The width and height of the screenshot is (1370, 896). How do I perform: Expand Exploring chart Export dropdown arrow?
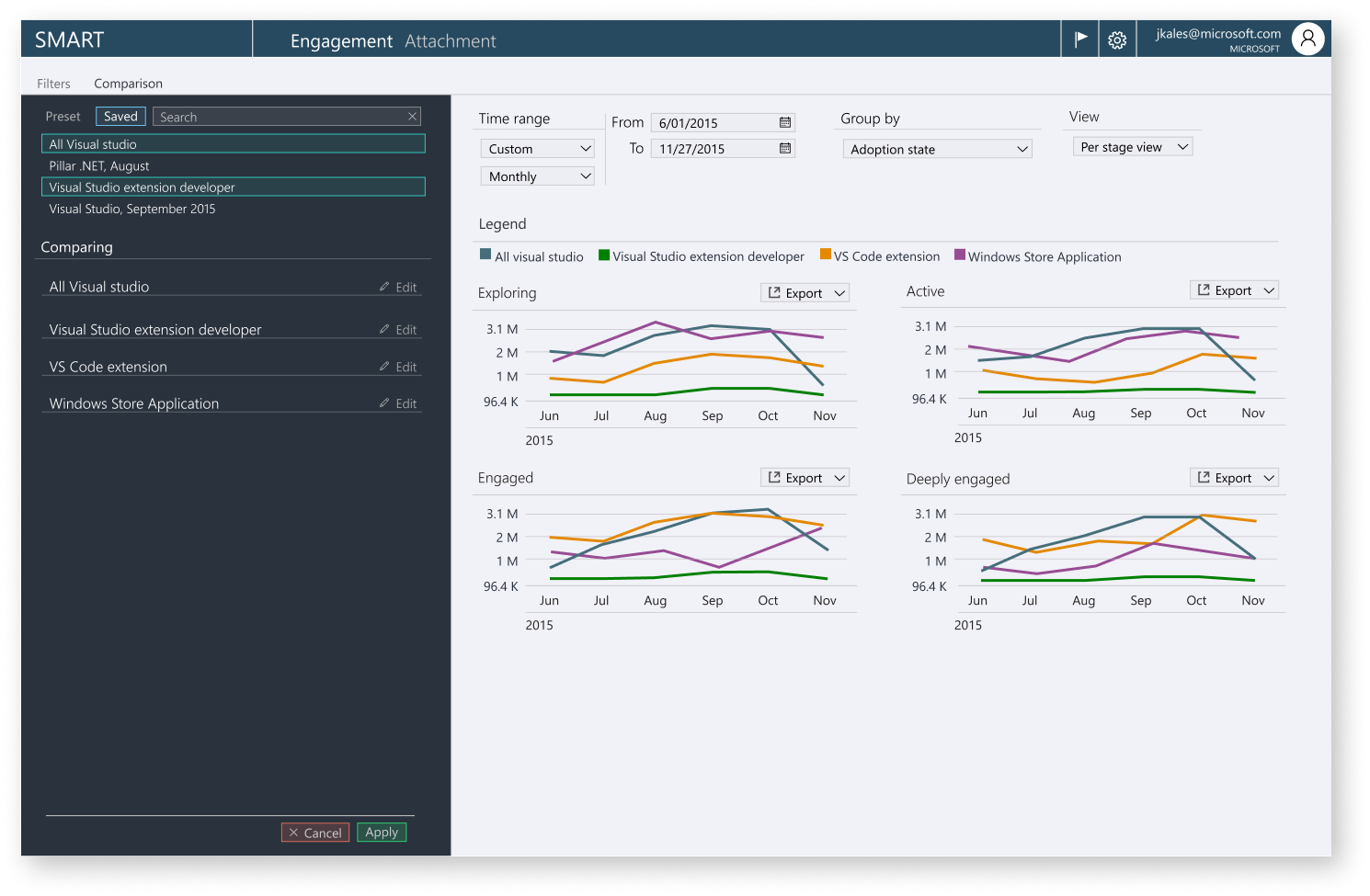(839, 293)
